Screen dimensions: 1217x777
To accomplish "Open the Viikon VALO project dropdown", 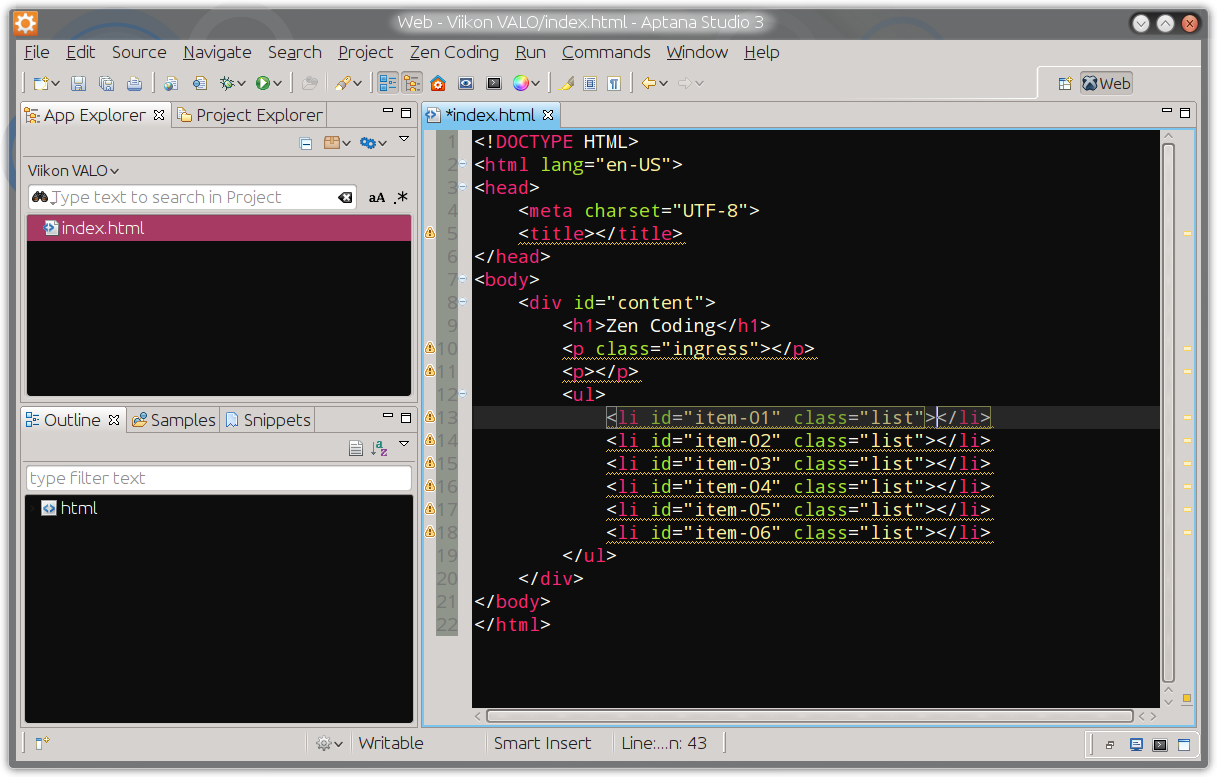I will (74, 171).
